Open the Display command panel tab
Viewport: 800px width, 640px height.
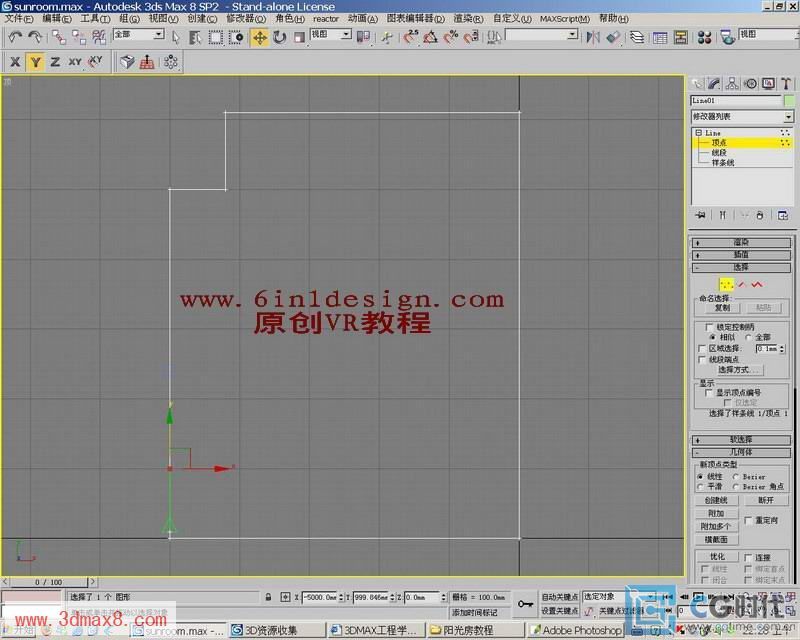coord(768,84)
